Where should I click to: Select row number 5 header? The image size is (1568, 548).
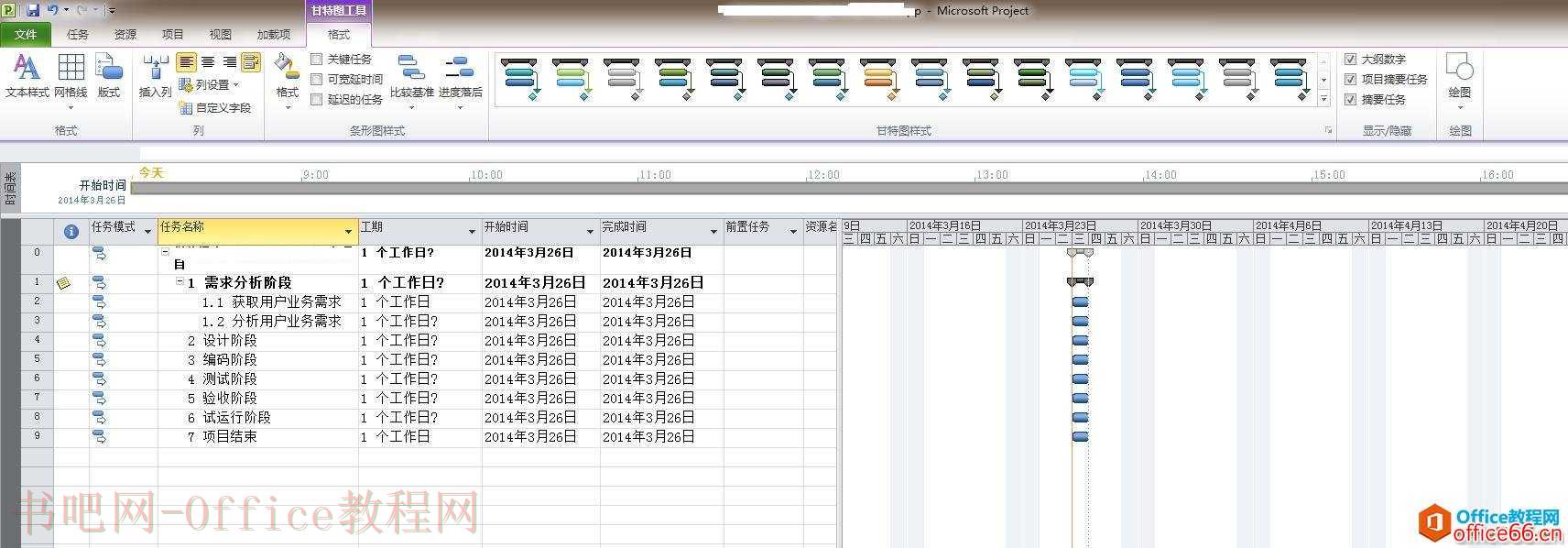click(38, 360)
